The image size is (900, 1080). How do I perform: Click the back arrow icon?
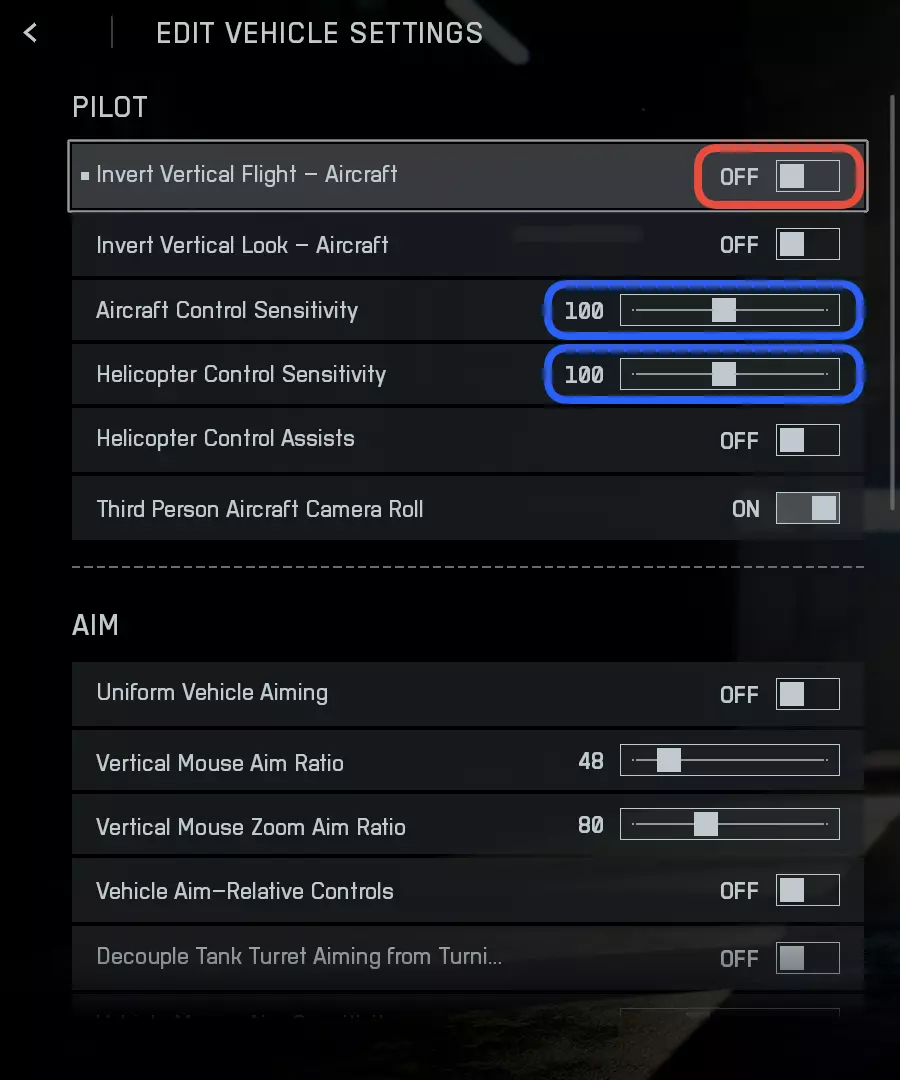[30, 33]
